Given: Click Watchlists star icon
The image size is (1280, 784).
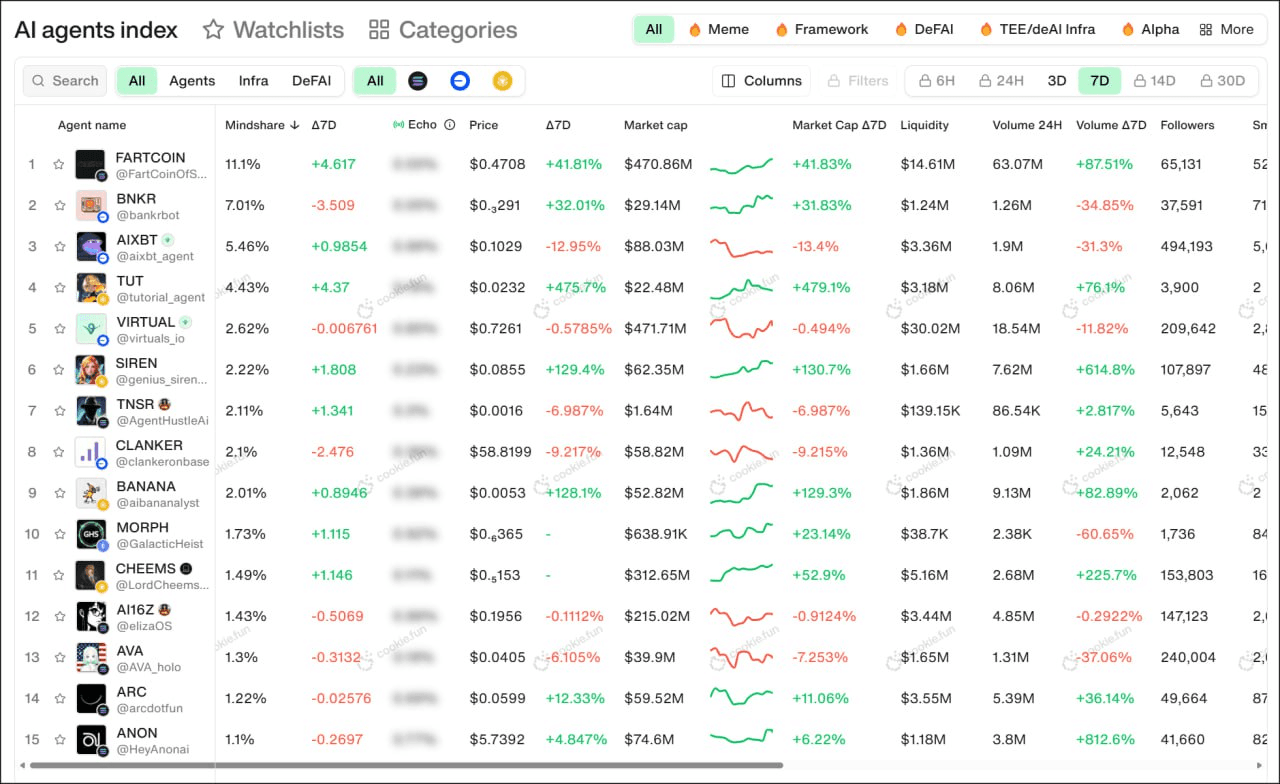Looking at the screenshot, I should click(x=213, y=30).
